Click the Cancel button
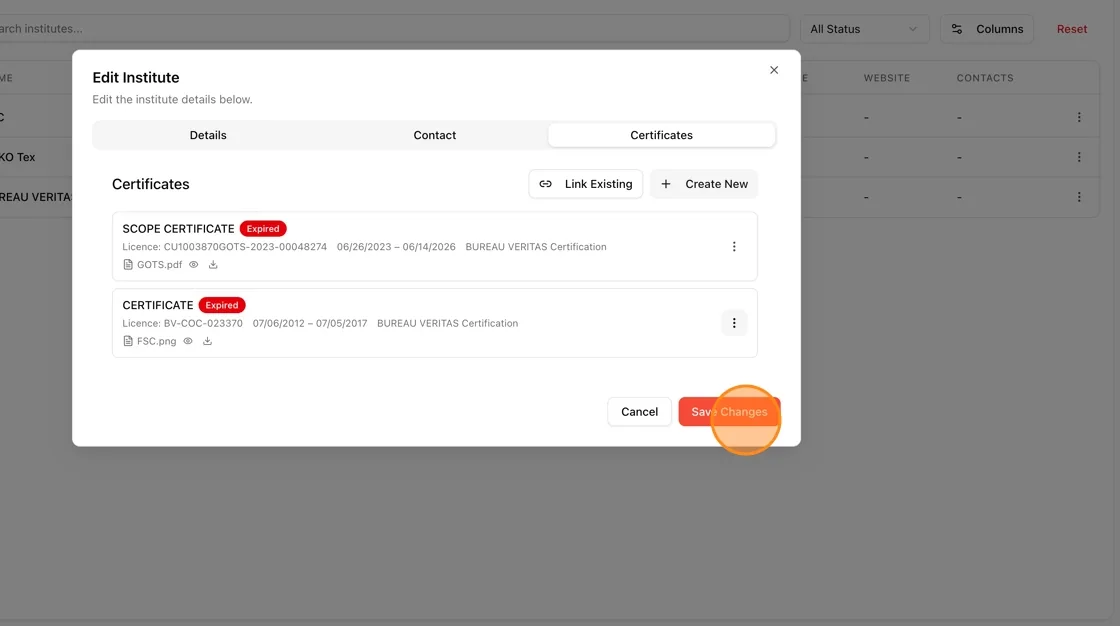 (639, 412)
